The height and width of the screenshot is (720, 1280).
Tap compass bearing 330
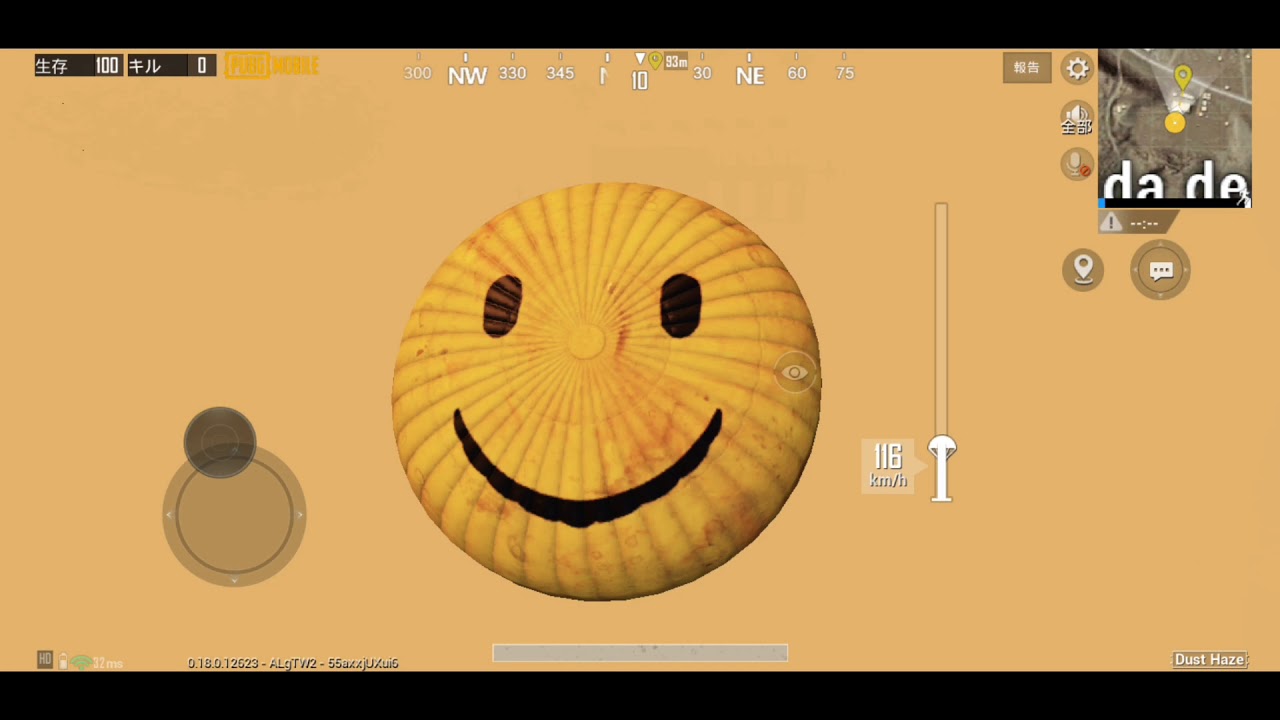pos(512,73)
